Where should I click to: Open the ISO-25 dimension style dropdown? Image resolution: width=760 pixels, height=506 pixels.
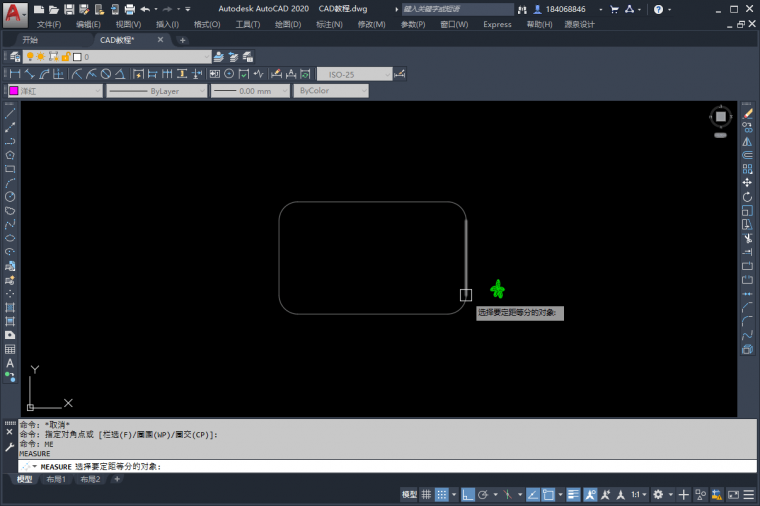pos(354,74)
